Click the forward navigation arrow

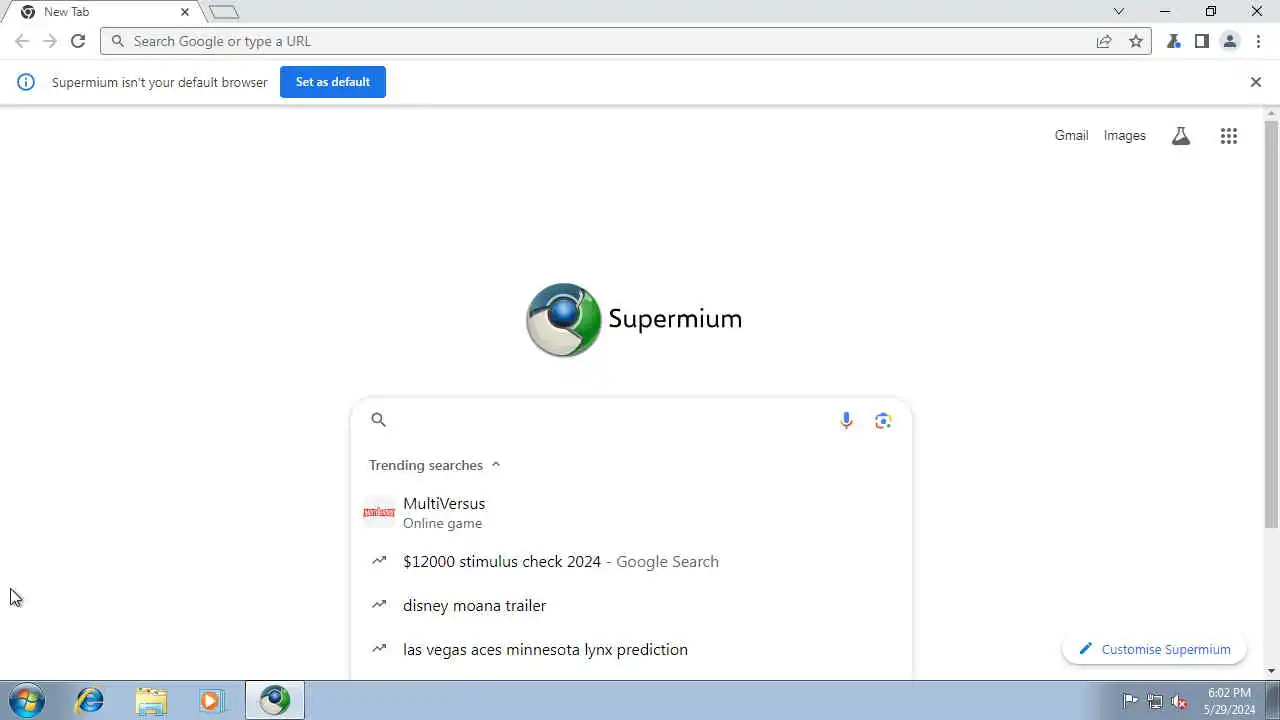tap(50, 41)
